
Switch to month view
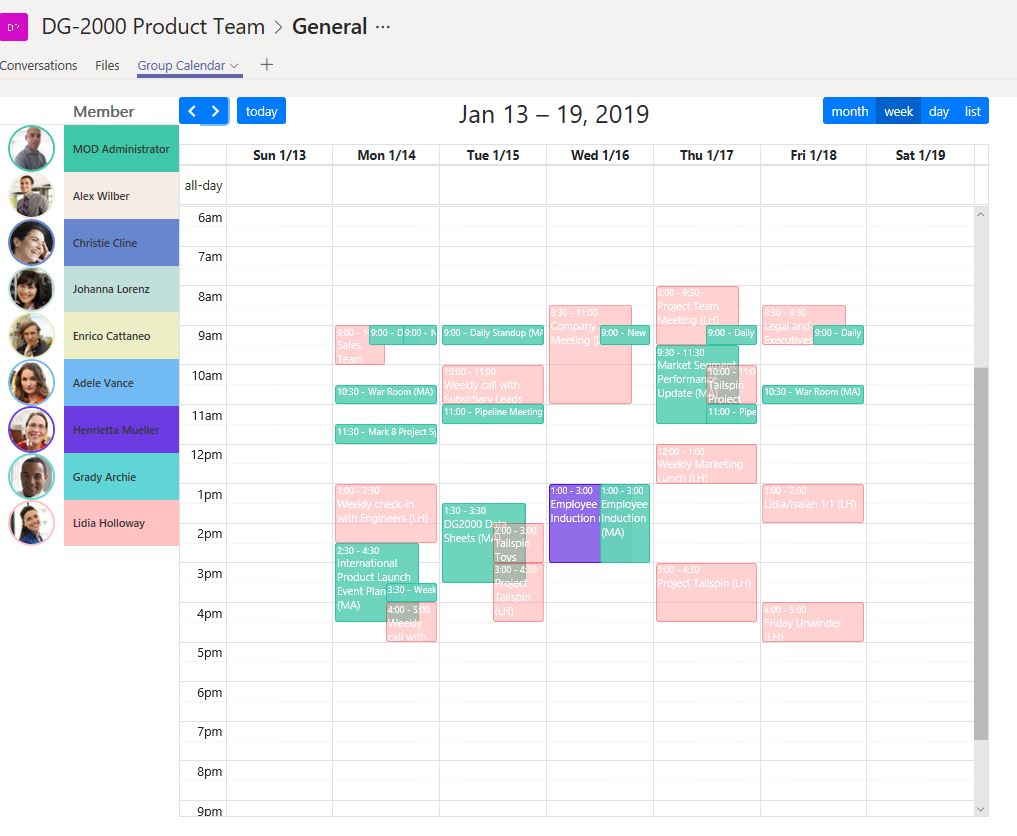(x=849, y=111)
